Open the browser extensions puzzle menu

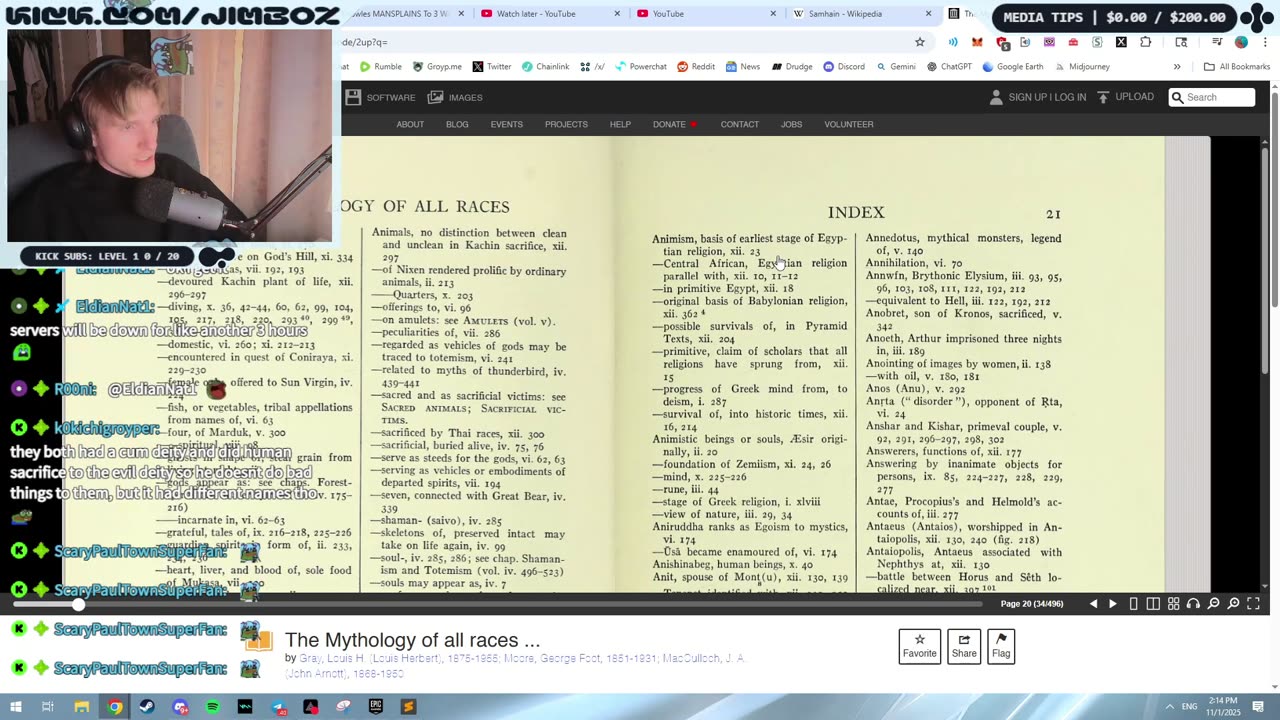1145,42
